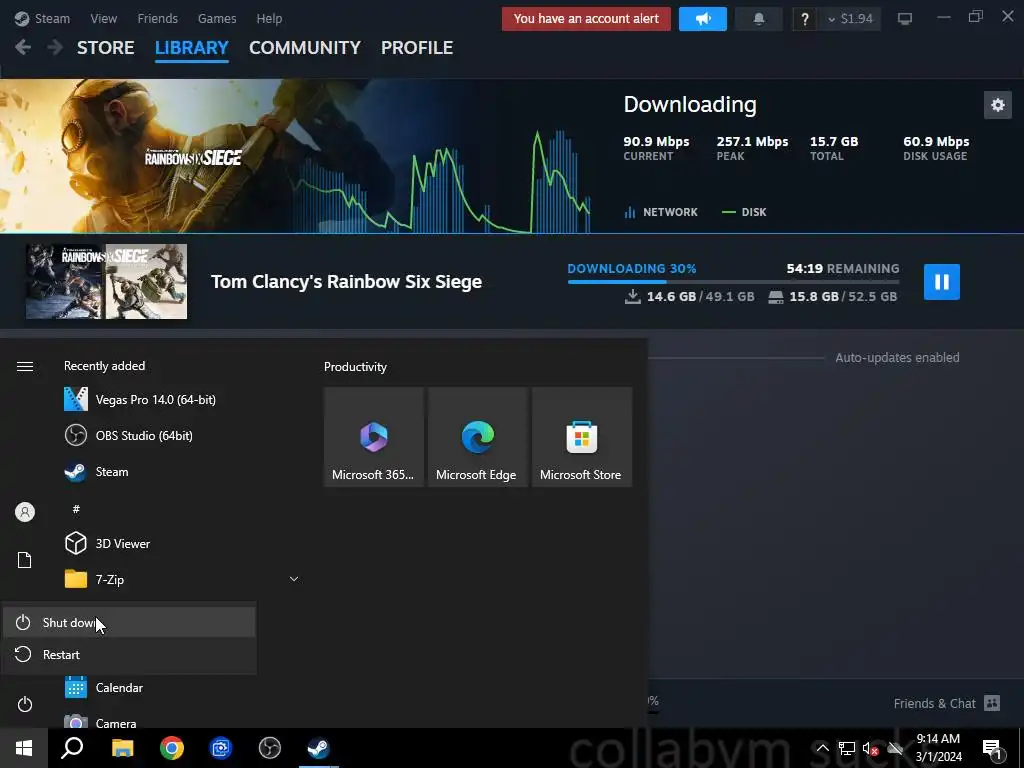Open taskbar Search magnifier
The height and width of the screenshot is (768, 1024).
(x=72, y=748)
